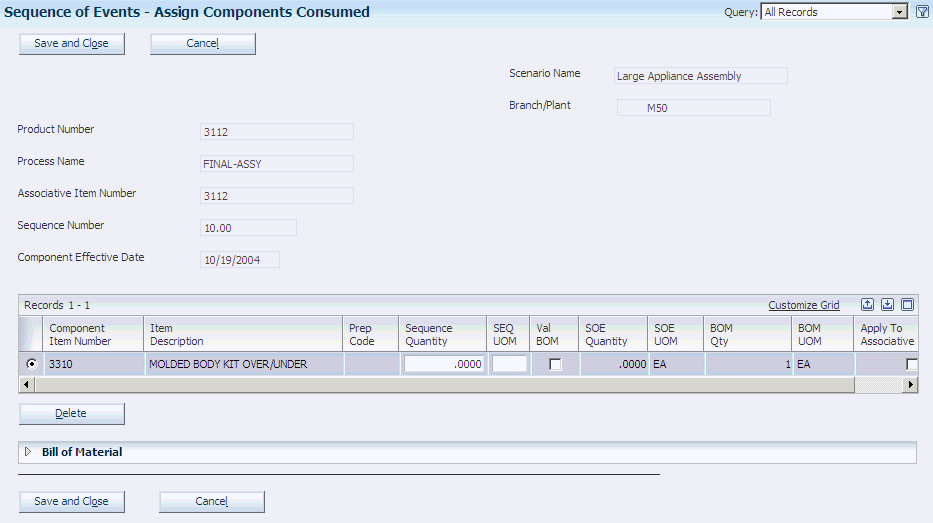Click the Product Number field
This screenshot has height=523, width=933.
click(277, 131)
